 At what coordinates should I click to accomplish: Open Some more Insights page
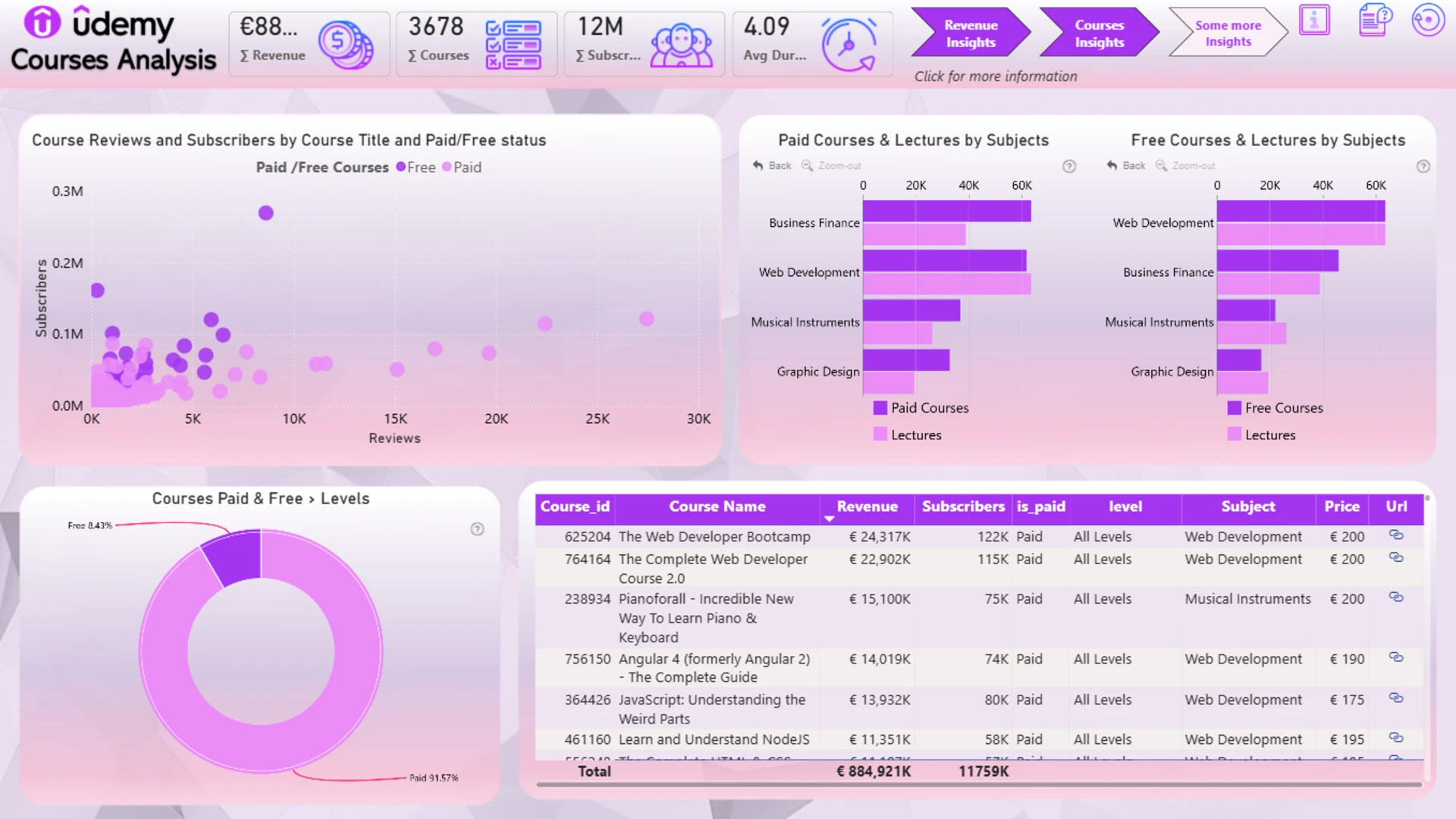point(1228,33)
